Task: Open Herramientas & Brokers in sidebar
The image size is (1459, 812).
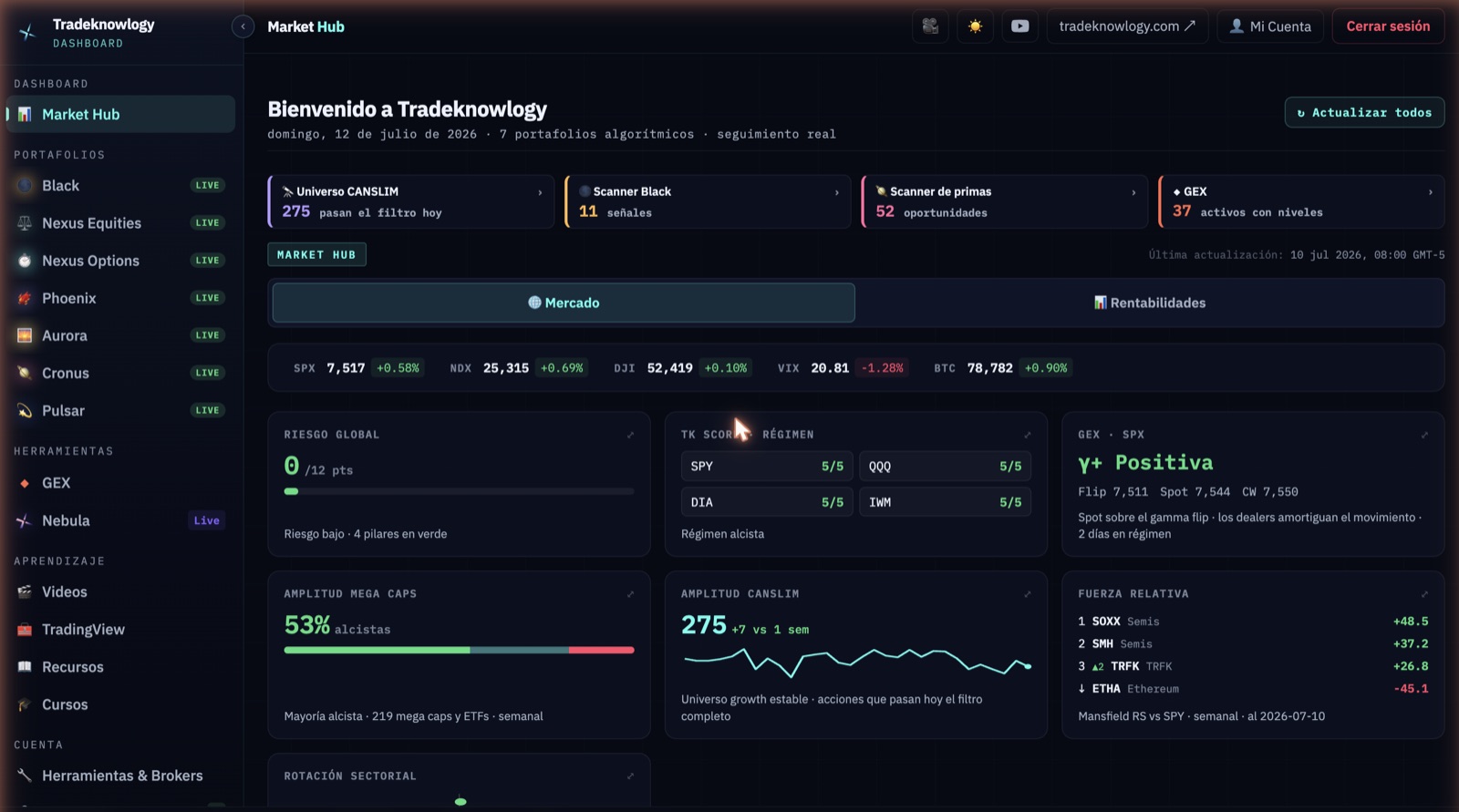Action: (x=120, y=776)
